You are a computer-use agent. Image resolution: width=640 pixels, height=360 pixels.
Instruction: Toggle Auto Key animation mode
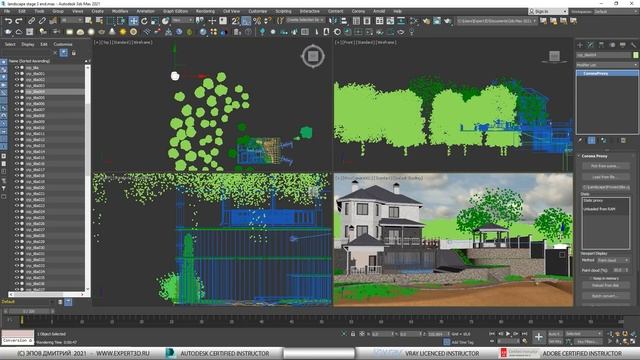point(555,333)
